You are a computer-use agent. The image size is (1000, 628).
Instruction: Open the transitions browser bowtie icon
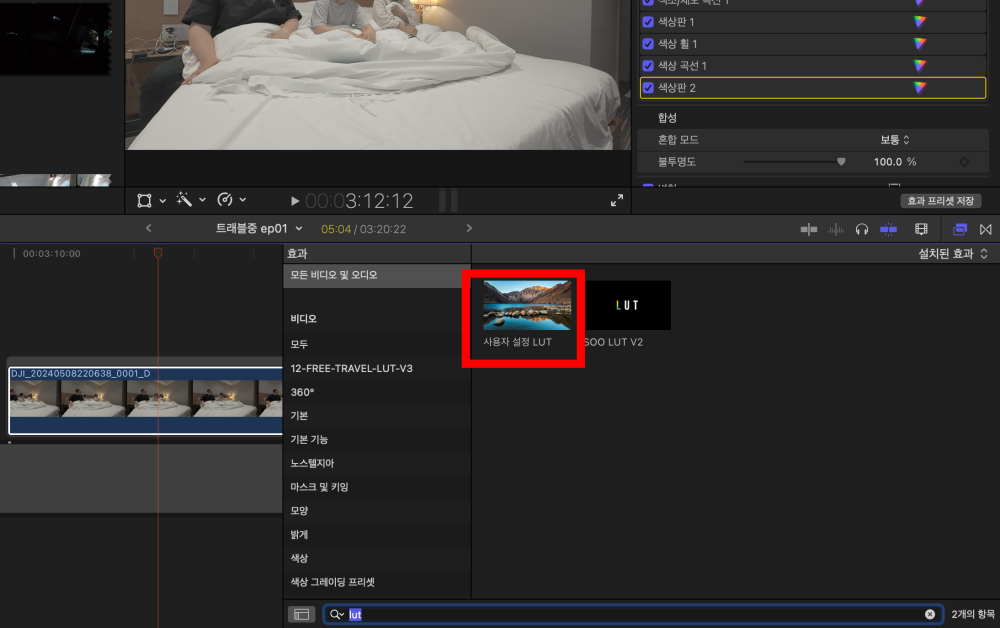tap(985, 229)
